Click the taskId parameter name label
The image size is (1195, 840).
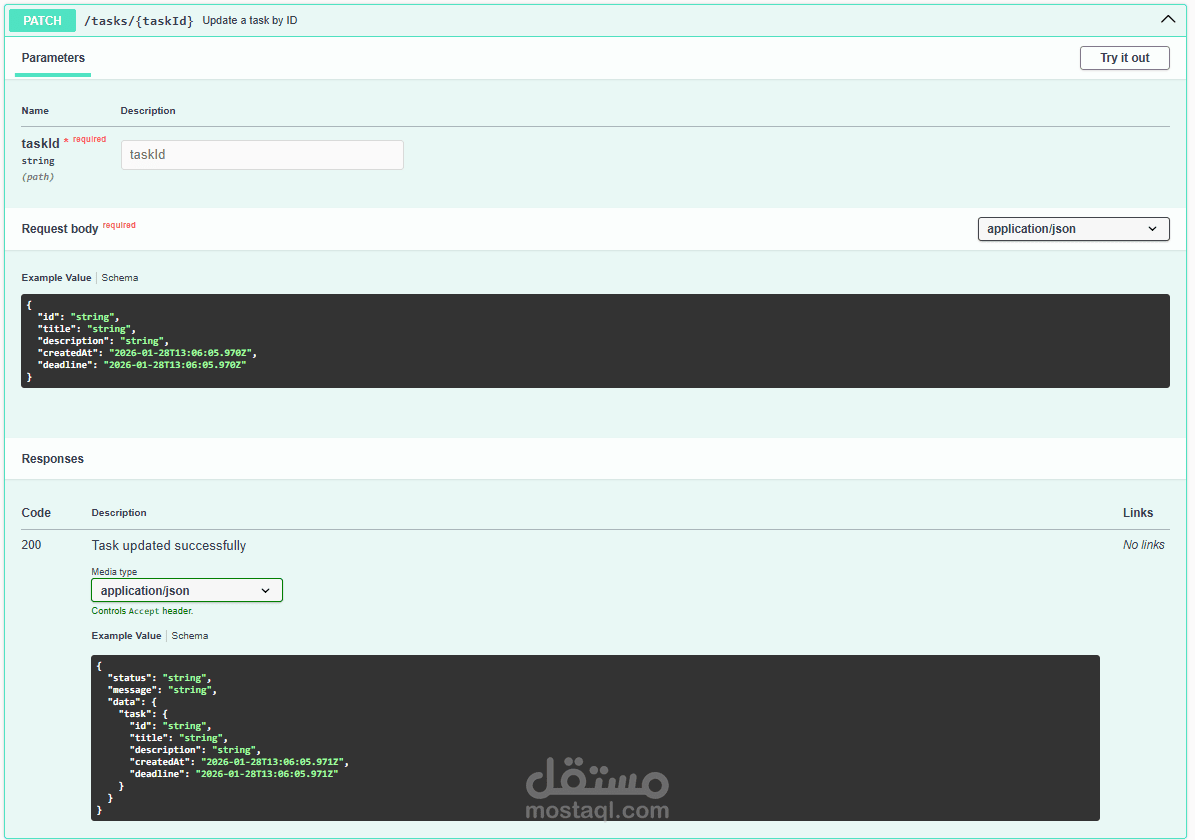40,143
